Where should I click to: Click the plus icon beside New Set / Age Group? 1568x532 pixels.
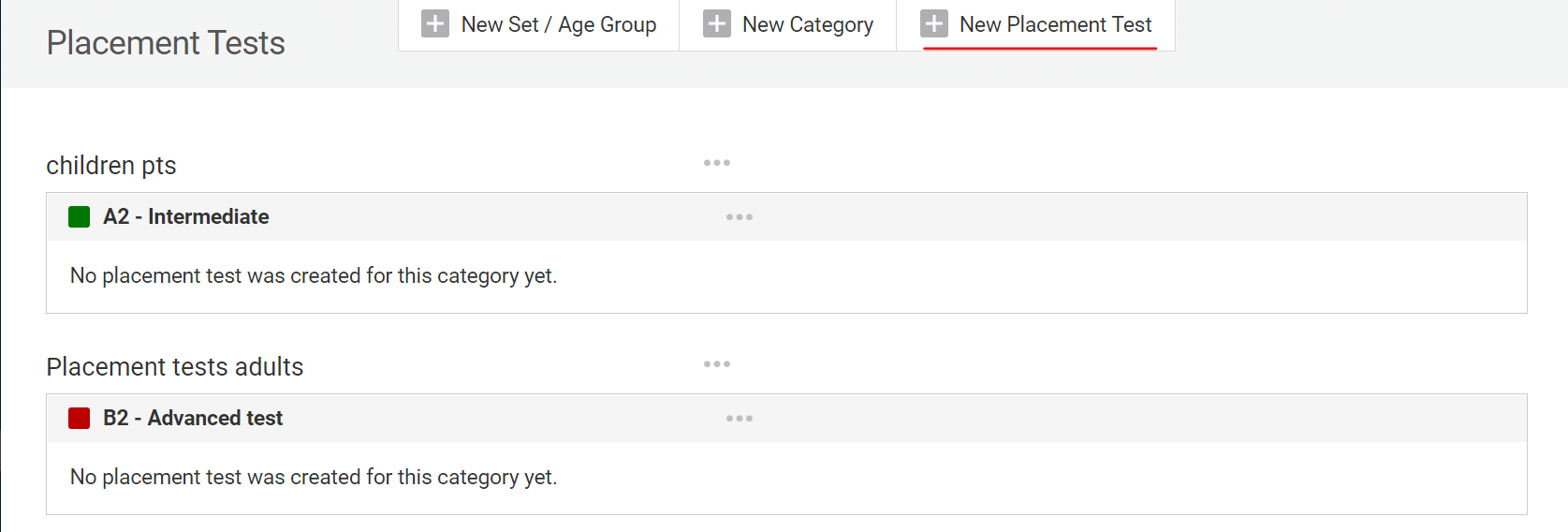coord(435,23)
